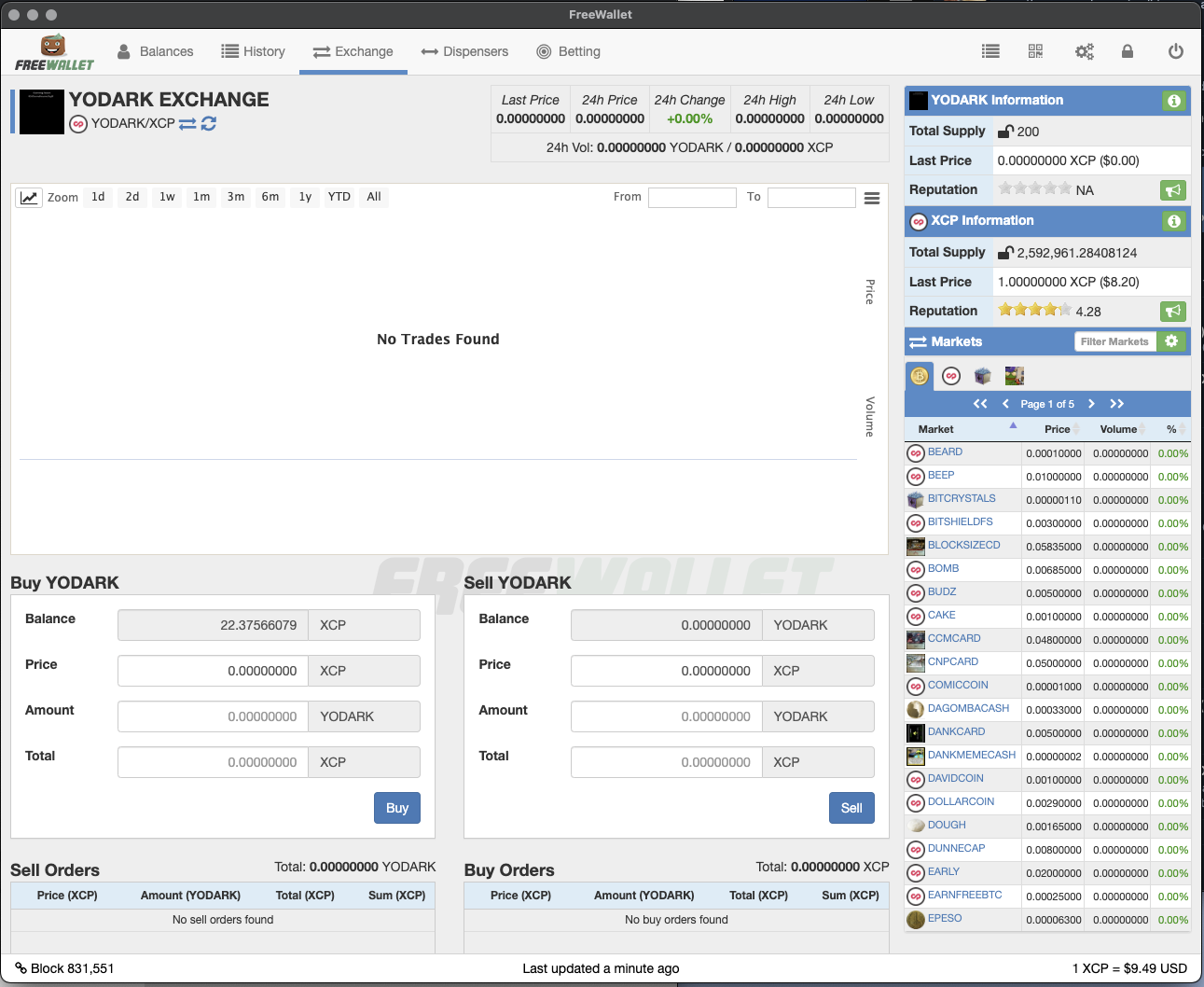This screenshot has height=987, width=1204.
Task: Set chart zoom to 2d
Action: click(x=132, y=197)
